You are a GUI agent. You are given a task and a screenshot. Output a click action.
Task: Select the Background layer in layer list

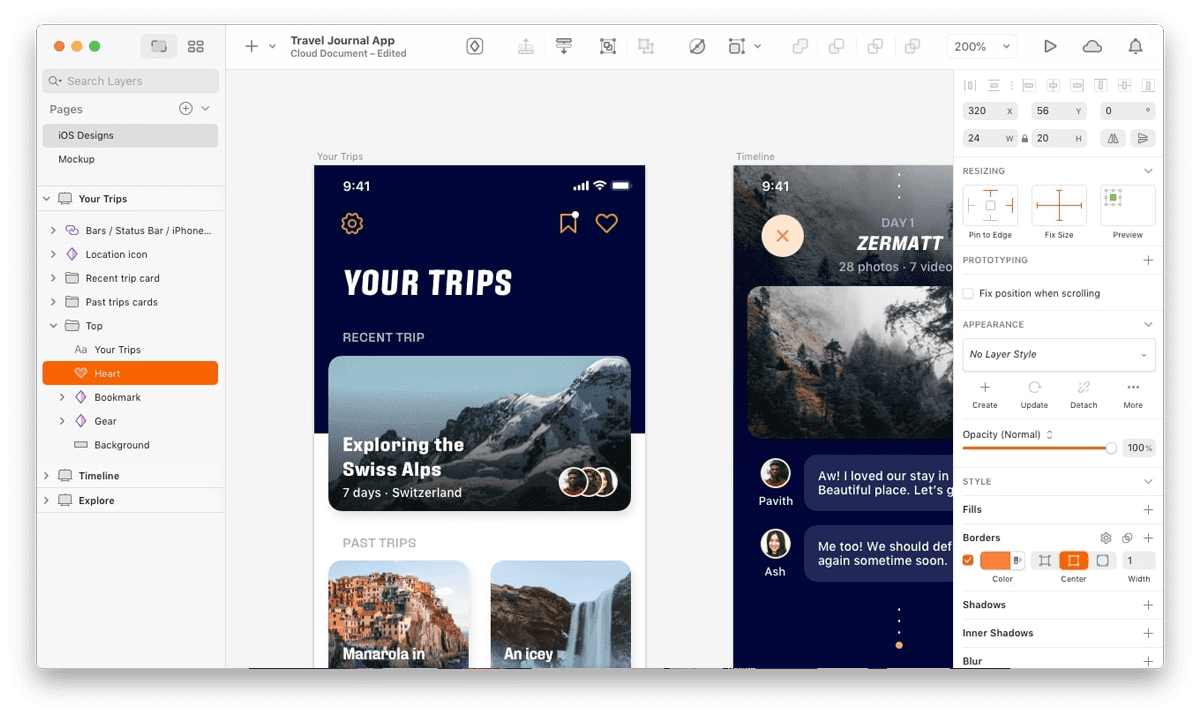(x=130, y=445)
